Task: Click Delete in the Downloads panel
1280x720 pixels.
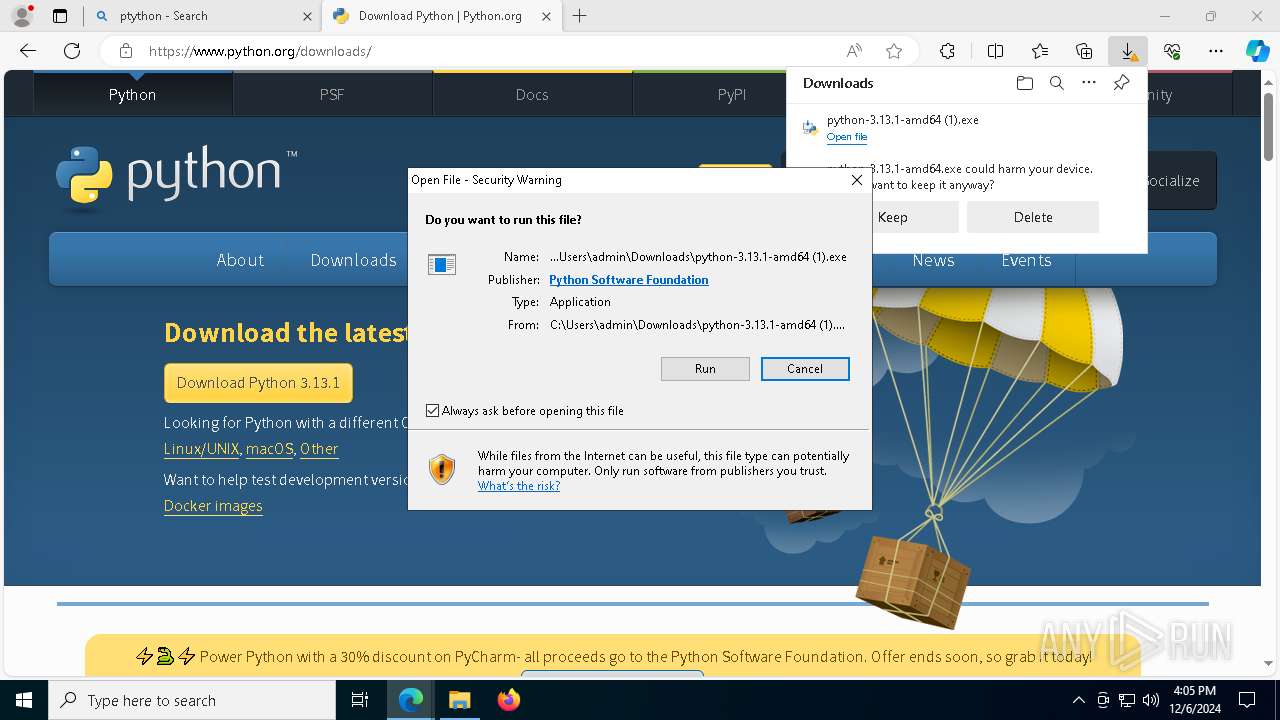Action: 1033,217
